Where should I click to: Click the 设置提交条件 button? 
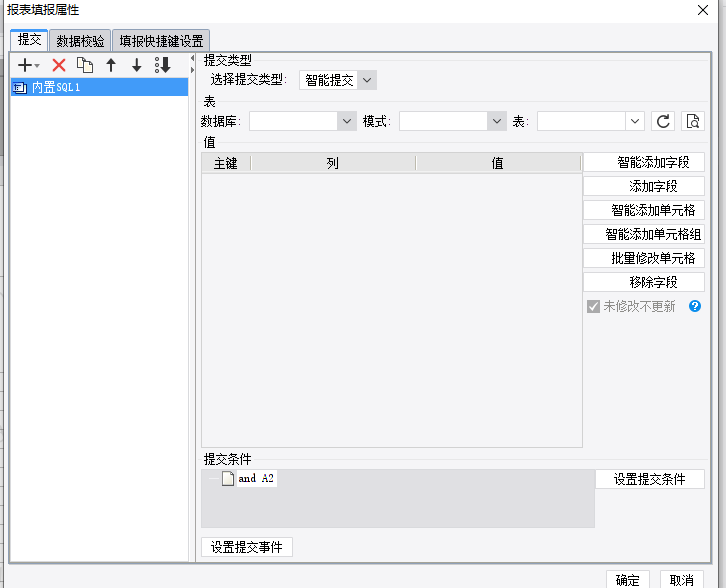[650, 479]
